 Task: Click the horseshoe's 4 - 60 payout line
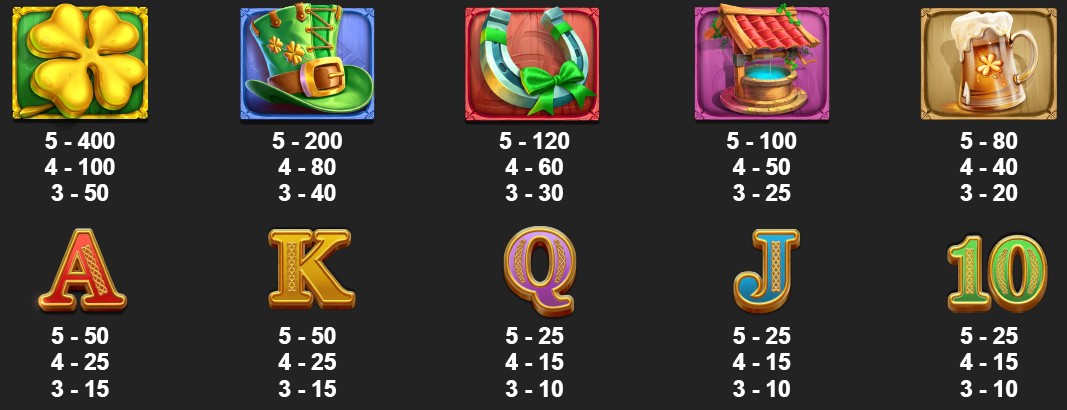click(534, 167)
